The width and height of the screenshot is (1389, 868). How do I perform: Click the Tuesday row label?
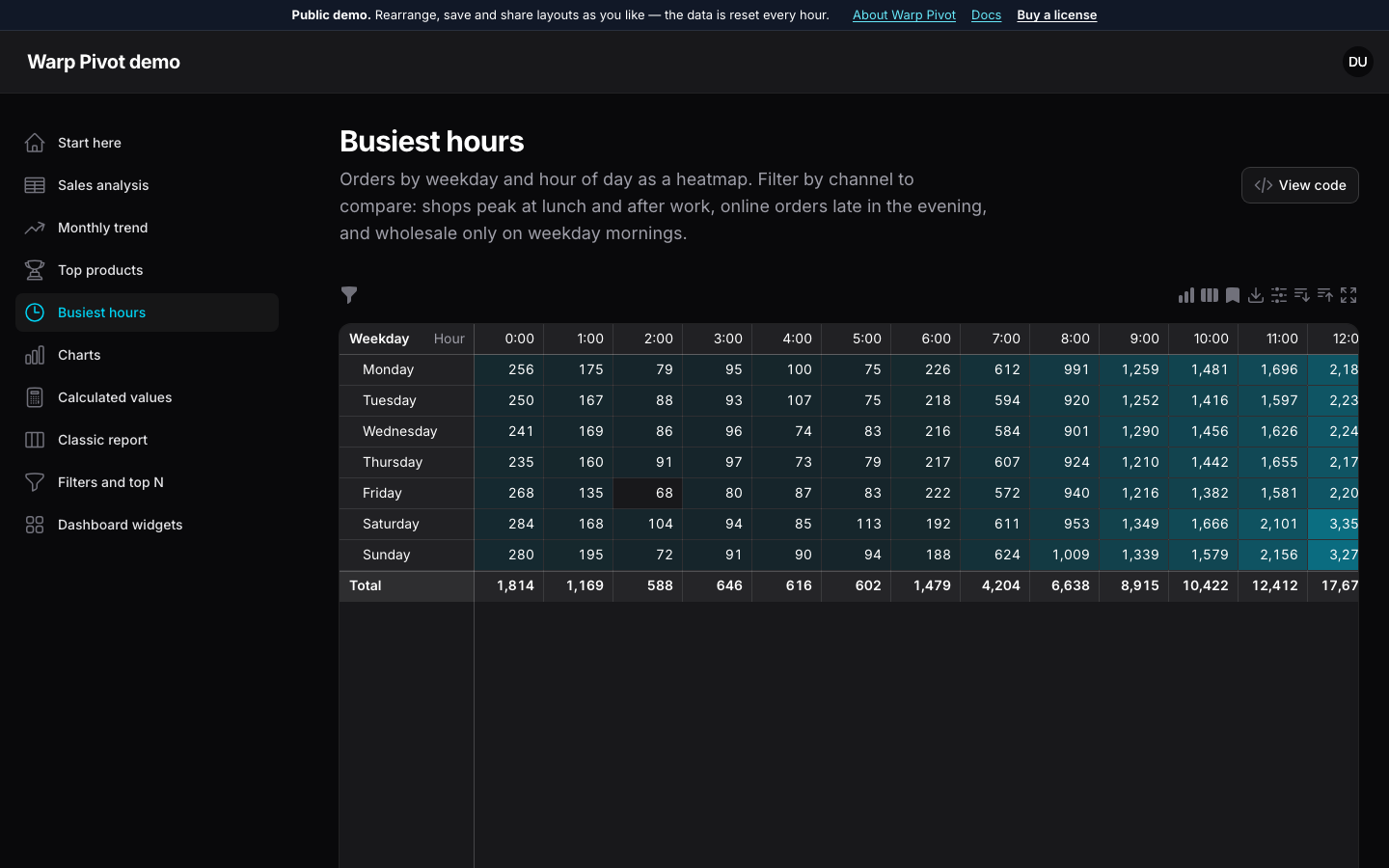(x=406, y=400)
